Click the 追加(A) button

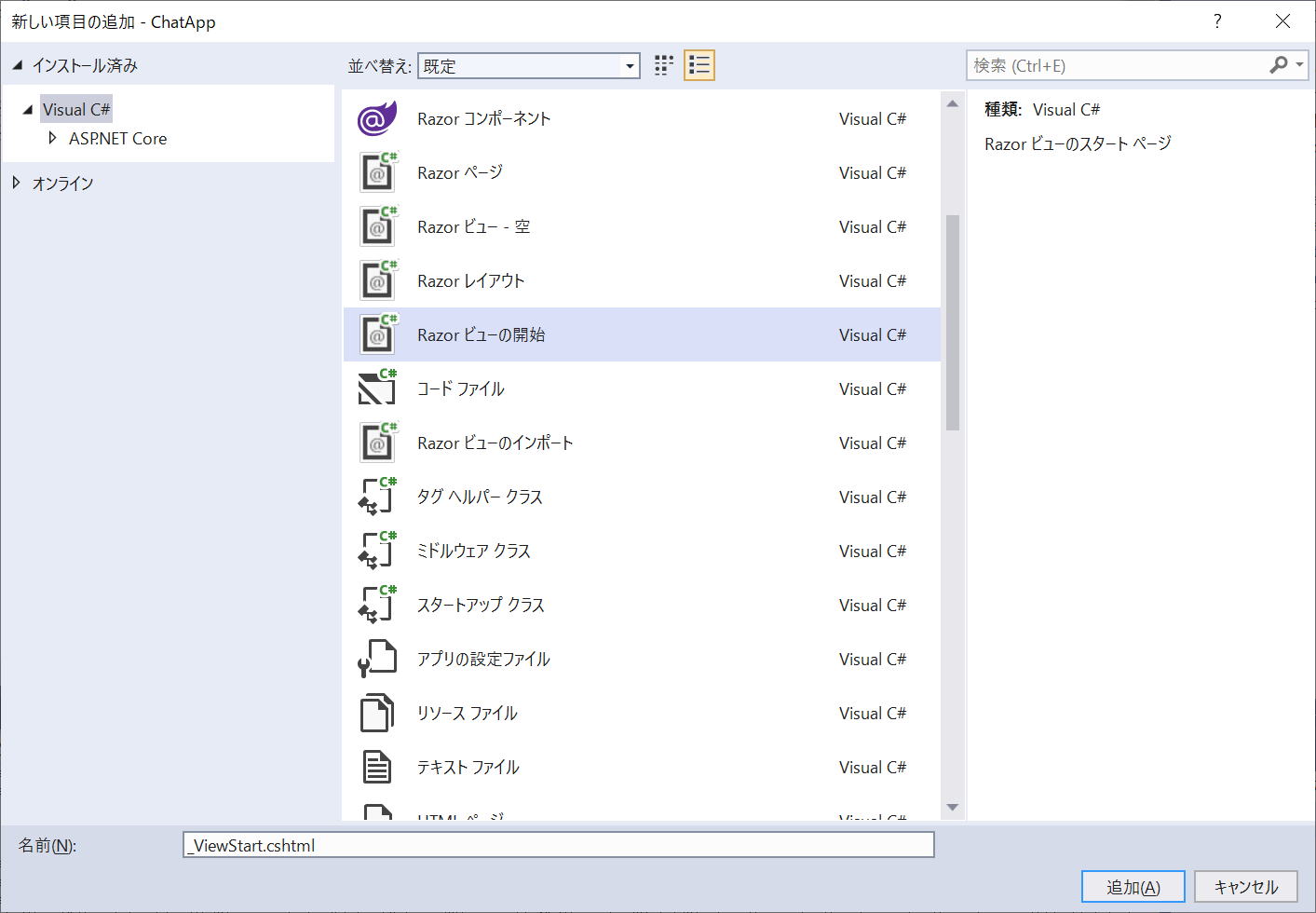(x=1133, y=887)
